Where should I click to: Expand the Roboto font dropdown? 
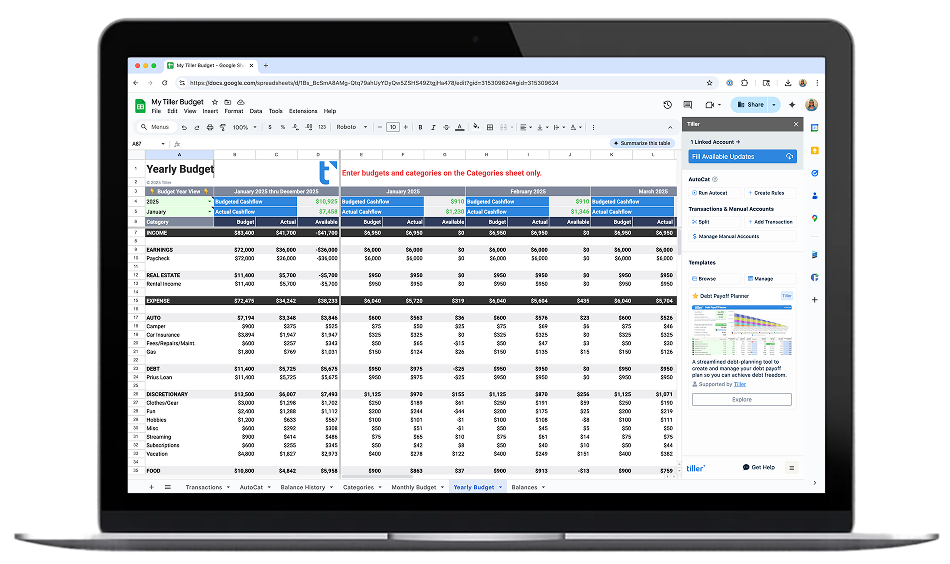[351, 127]
